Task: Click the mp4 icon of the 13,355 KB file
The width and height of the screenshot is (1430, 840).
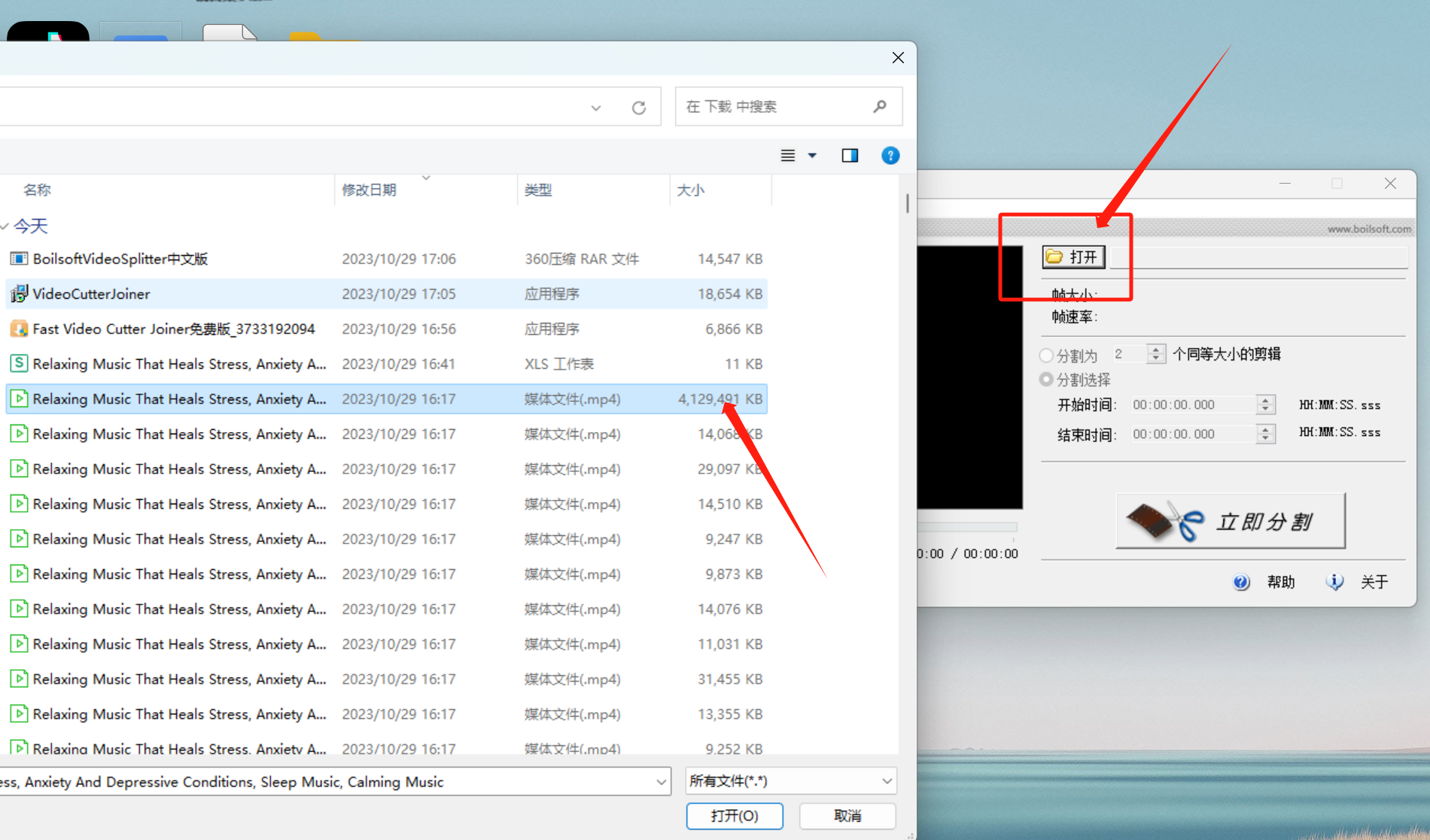Action: (19, 714)
